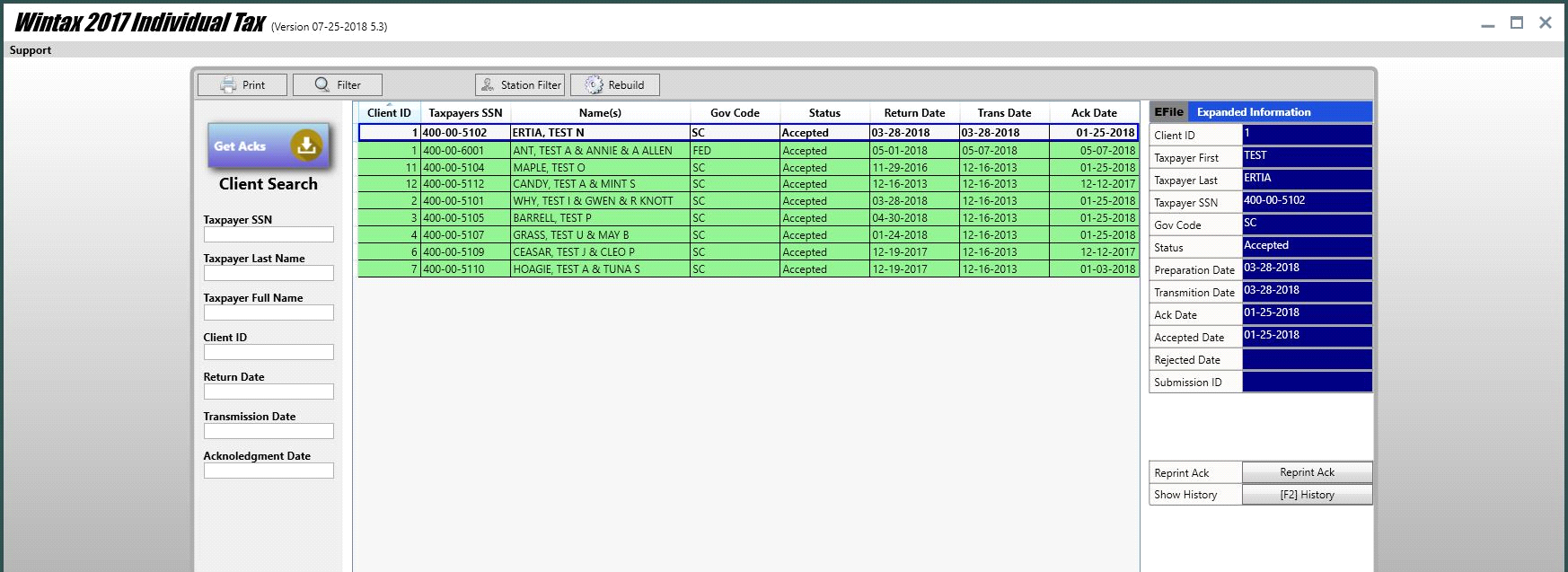The image size is (1568, 572).
Task: Select the MAPLE, TEST O row
Action: tap(748, 168)
